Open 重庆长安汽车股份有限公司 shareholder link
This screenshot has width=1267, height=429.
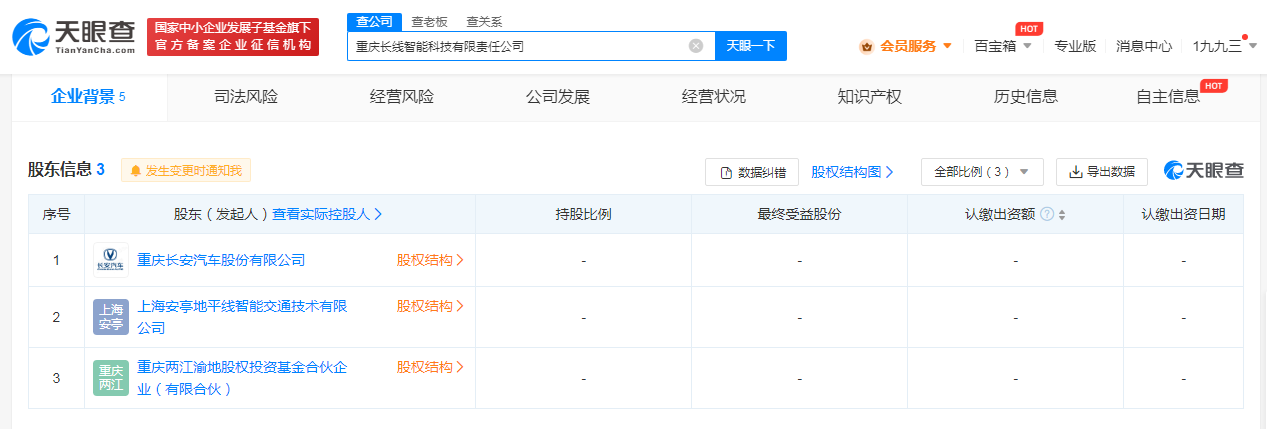coord(221,260)
